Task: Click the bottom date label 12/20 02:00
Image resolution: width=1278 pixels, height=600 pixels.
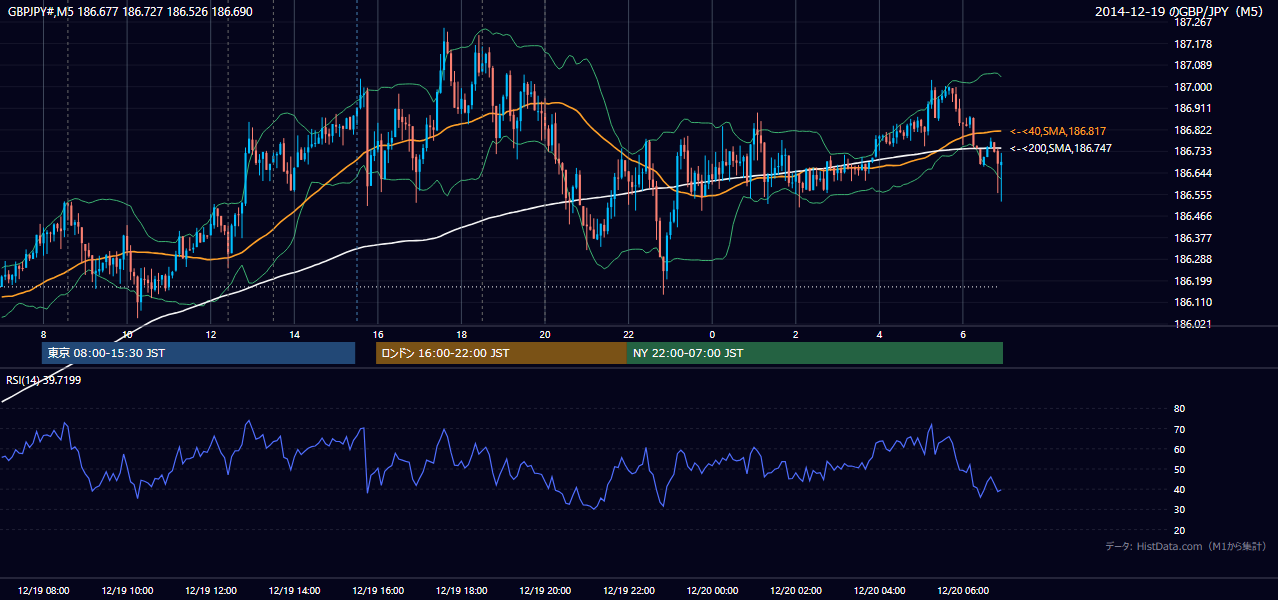Action: click(796, 591)
